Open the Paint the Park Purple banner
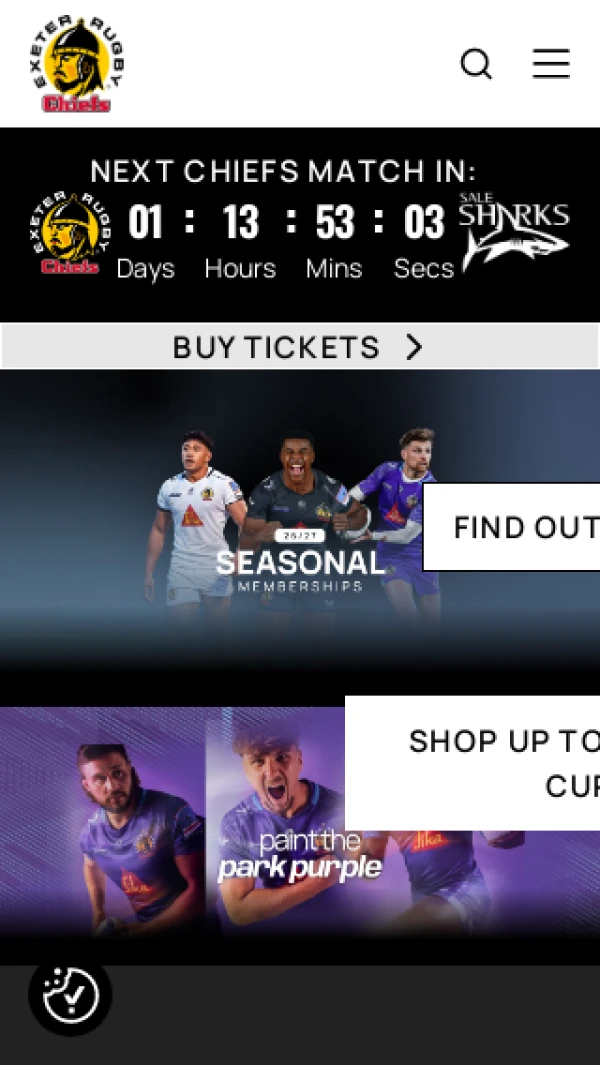Screen dimensions: 600x1065 (x=300, y=823)
